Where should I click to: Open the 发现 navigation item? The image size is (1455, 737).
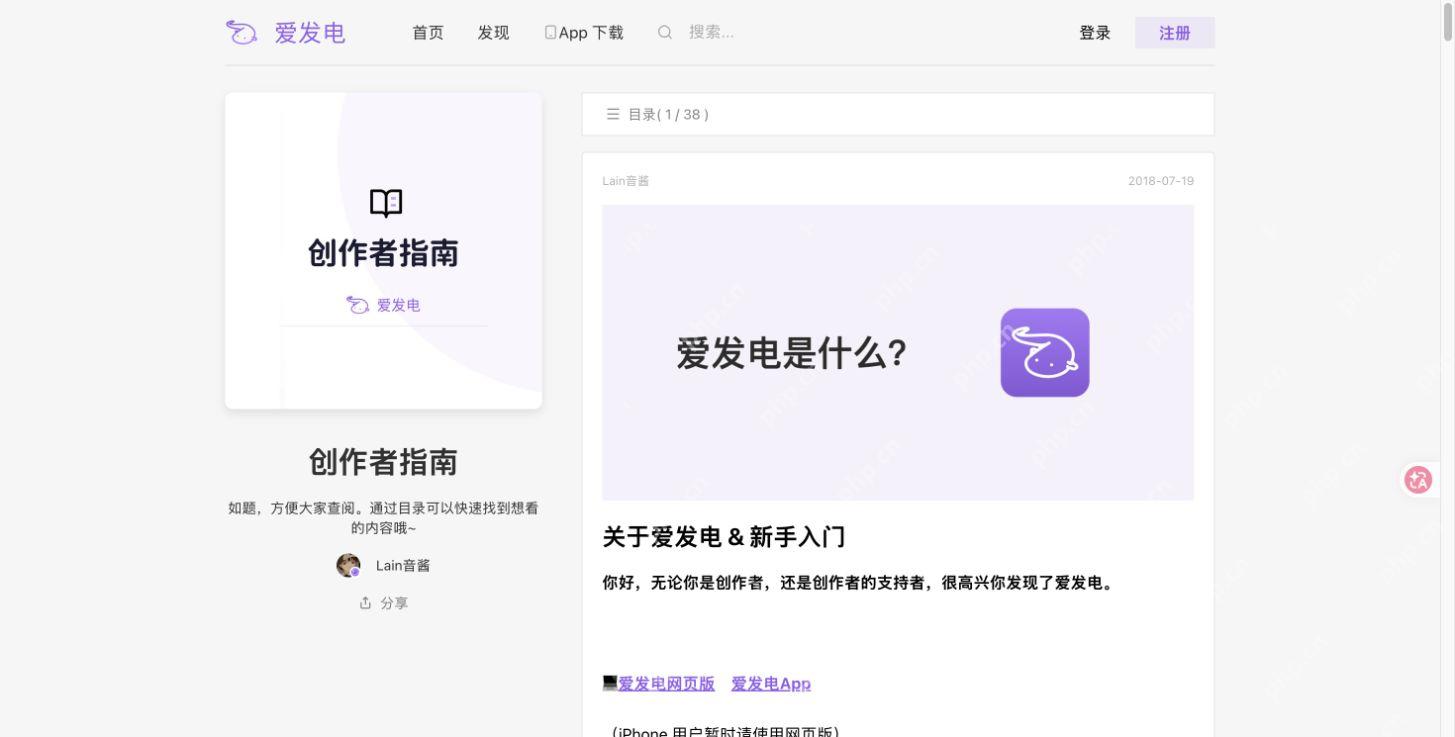494,33
